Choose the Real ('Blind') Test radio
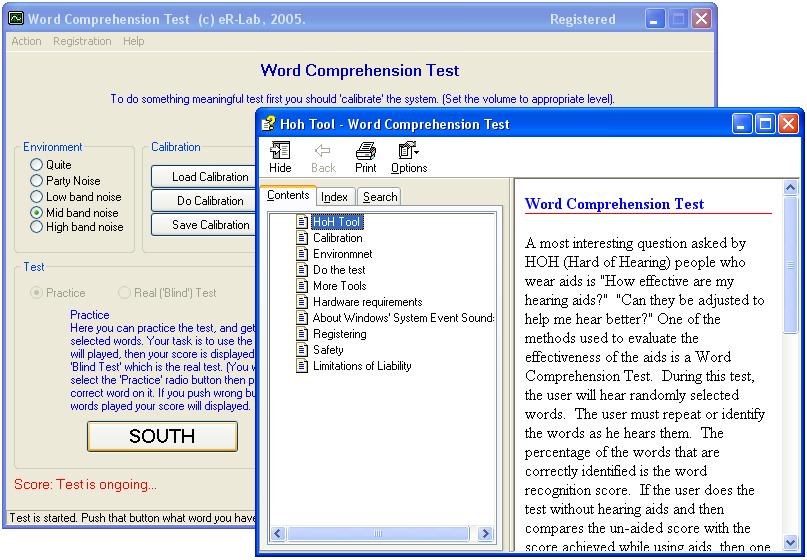Viewport: 807px width, 560px height. tap(124, 292)
